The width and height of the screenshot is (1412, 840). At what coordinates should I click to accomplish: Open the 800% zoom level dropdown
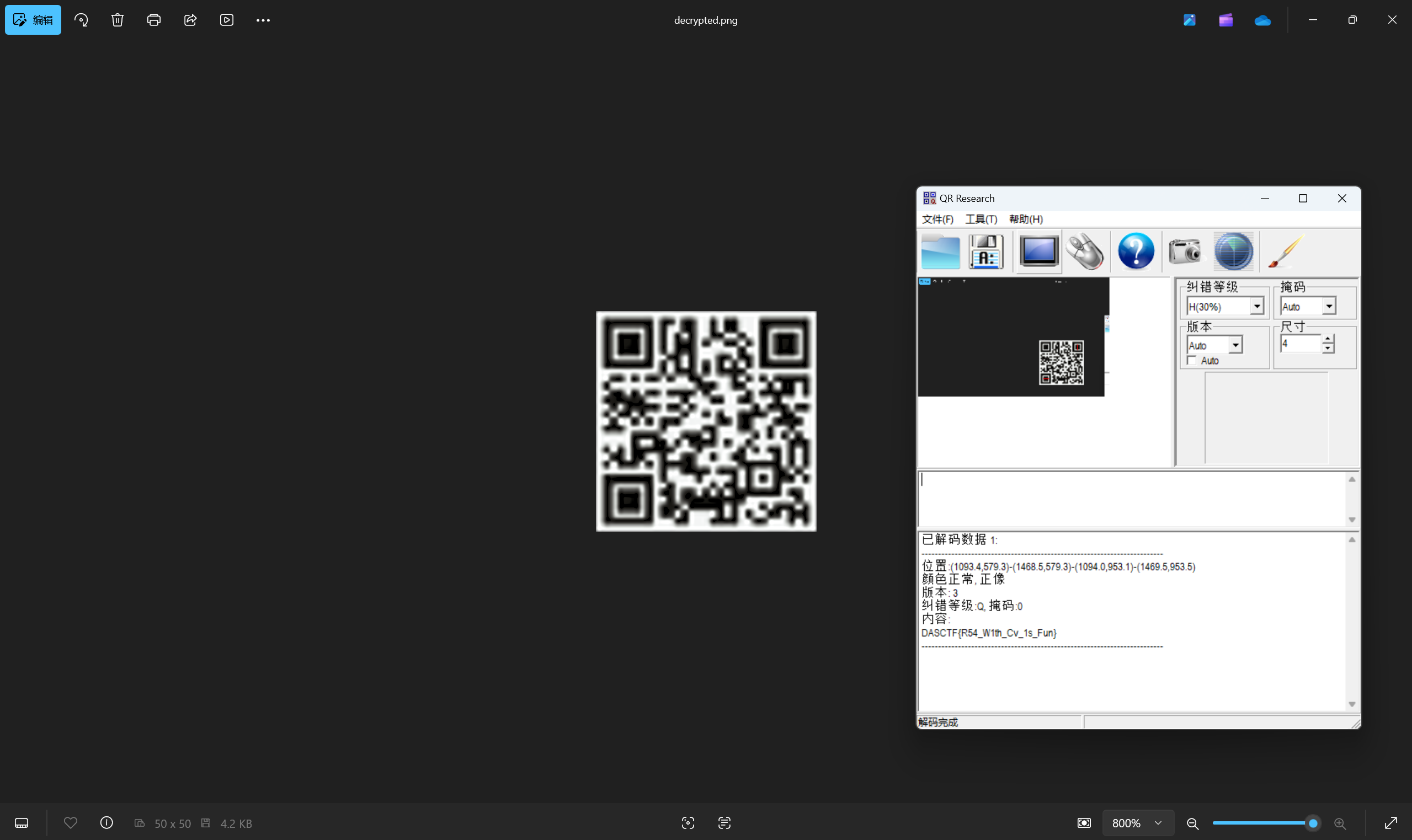(x=1137, y=822)
